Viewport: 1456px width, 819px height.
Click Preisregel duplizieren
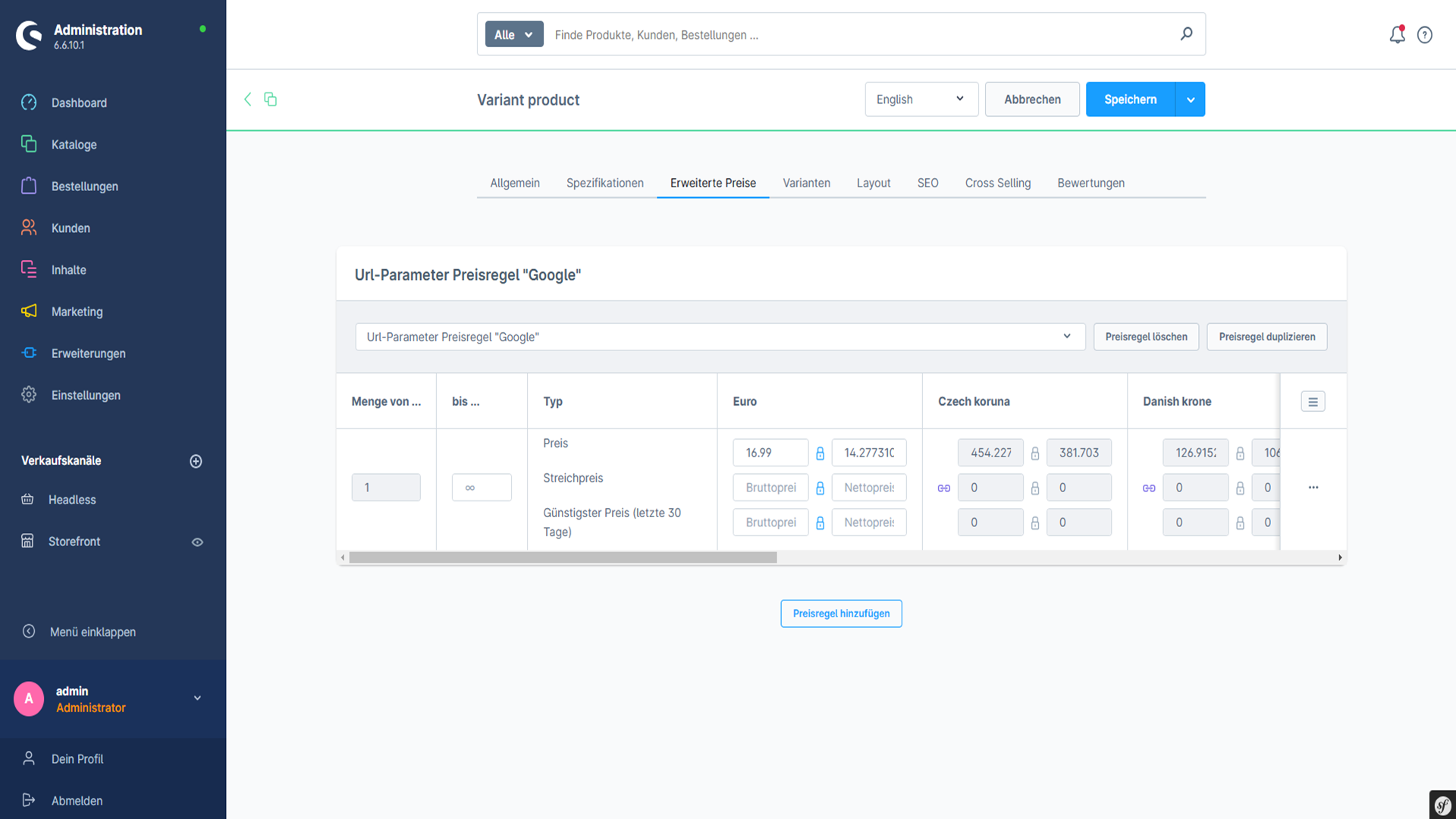pos(1266,337)
